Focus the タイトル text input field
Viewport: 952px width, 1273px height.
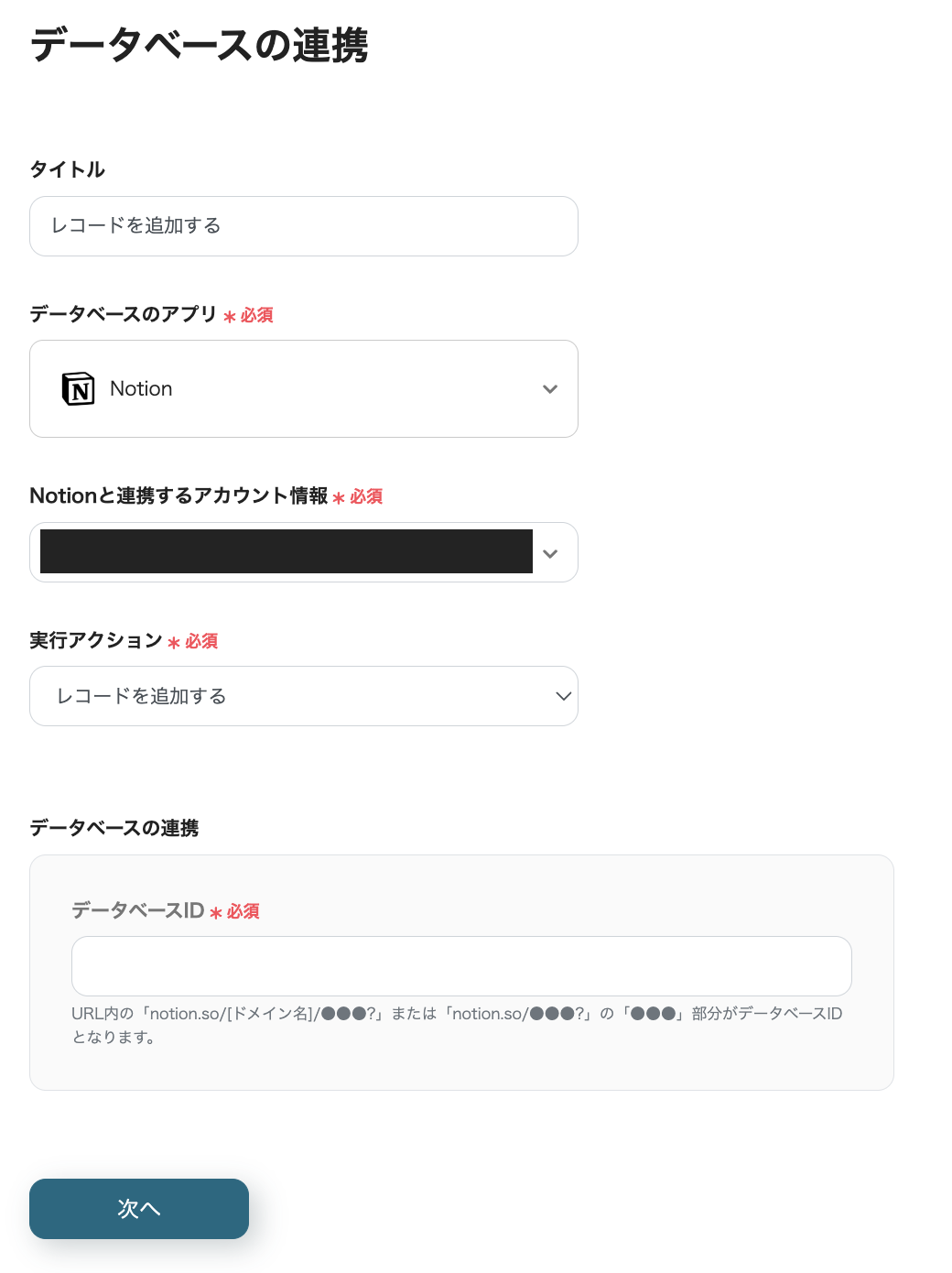click(304, 226)
